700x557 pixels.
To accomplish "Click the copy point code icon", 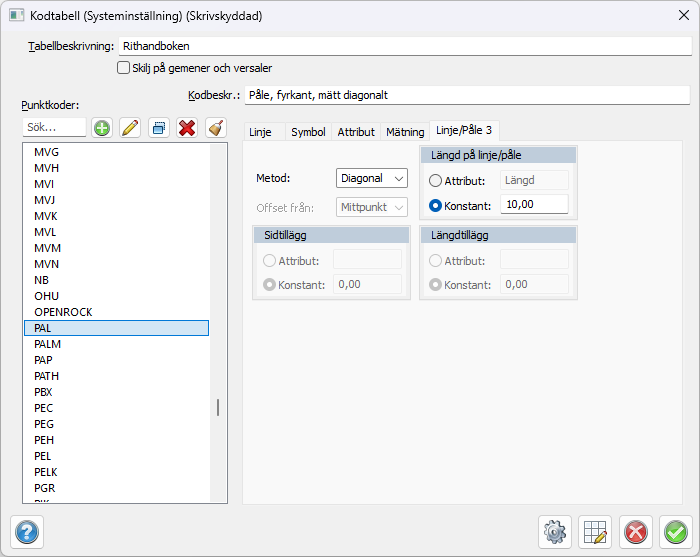I will tap(158, 128).
